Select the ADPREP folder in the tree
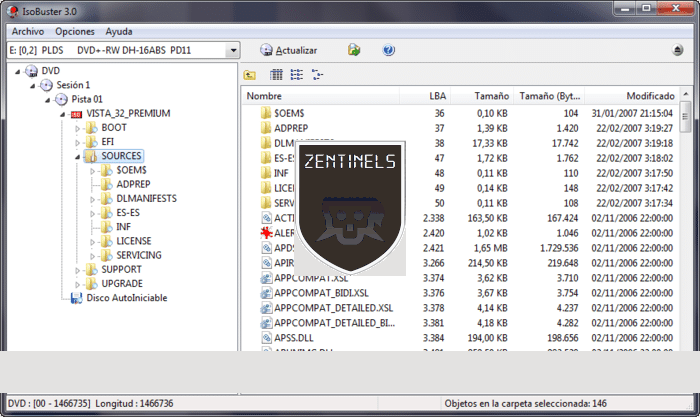The height and width of the screenshot is (417, 700). point(133,184)
